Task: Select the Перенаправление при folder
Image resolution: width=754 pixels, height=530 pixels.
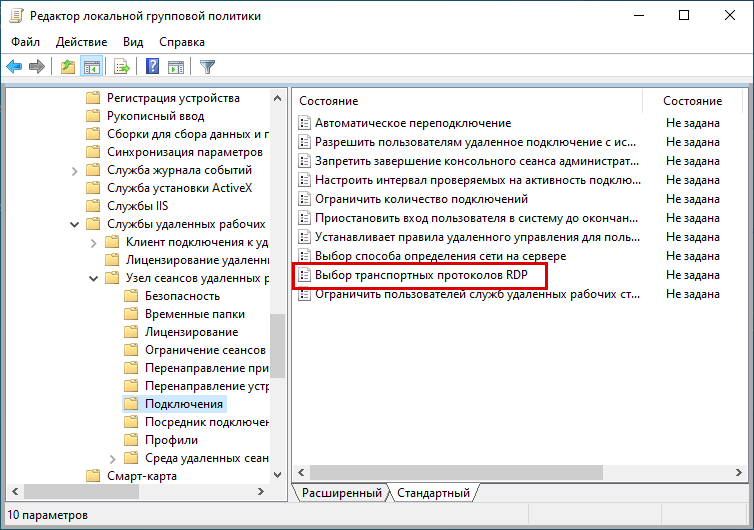Action: point(207,368)
